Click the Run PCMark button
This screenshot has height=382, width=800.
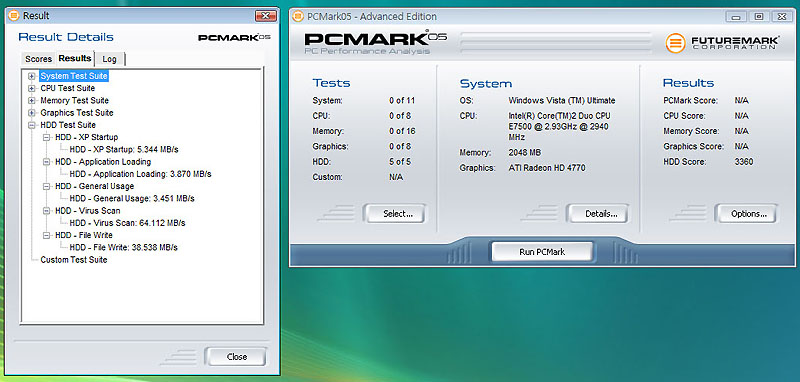(542, 252)
